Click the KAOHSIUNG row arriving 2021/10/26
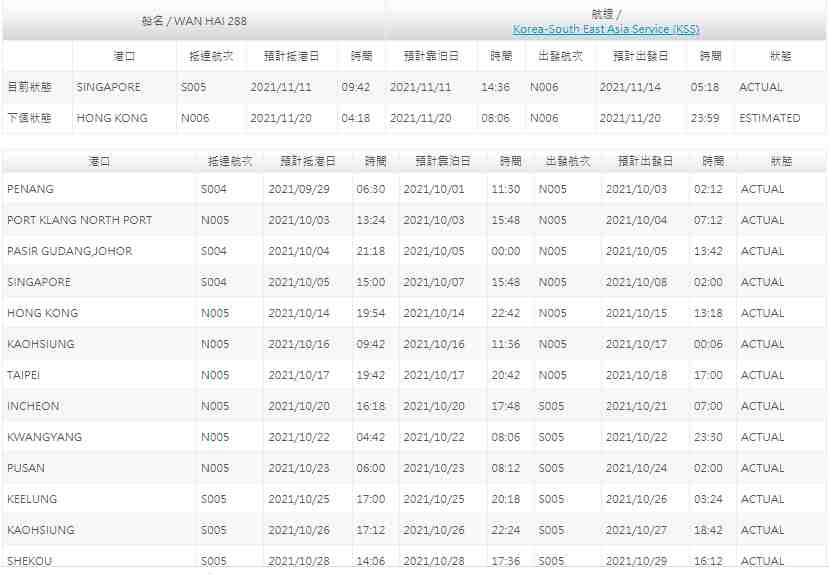830x575 pixels. [414, 530]
